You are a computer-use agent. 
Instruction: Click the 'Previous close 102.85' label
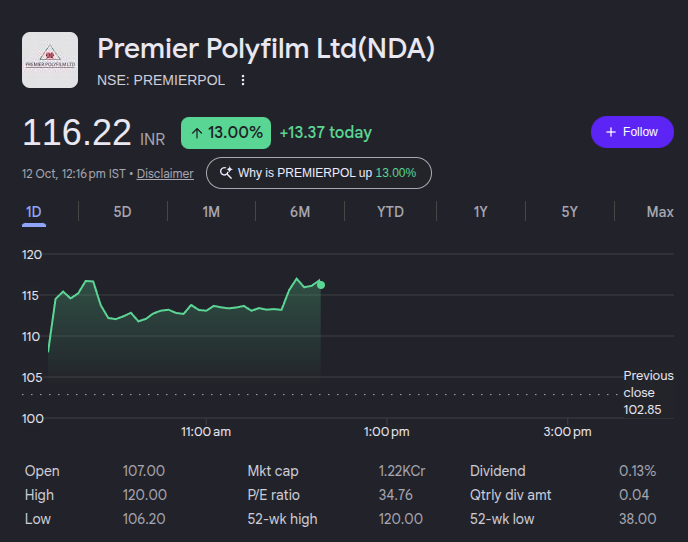648,393
